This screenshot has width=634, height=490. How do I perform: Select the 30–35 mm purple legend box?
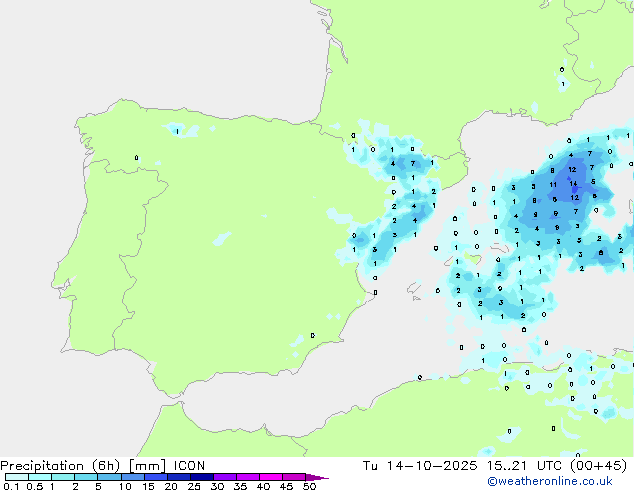(x=224, y=477)
